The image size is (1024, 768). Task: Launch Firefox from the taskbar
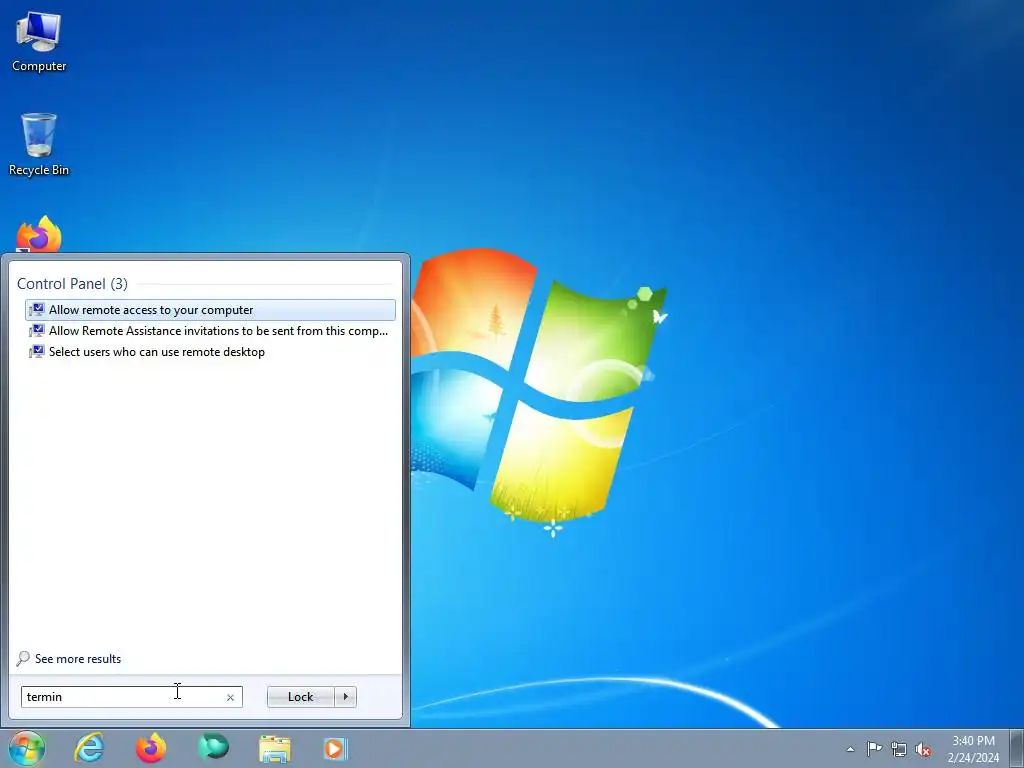(x=151, y=748)
